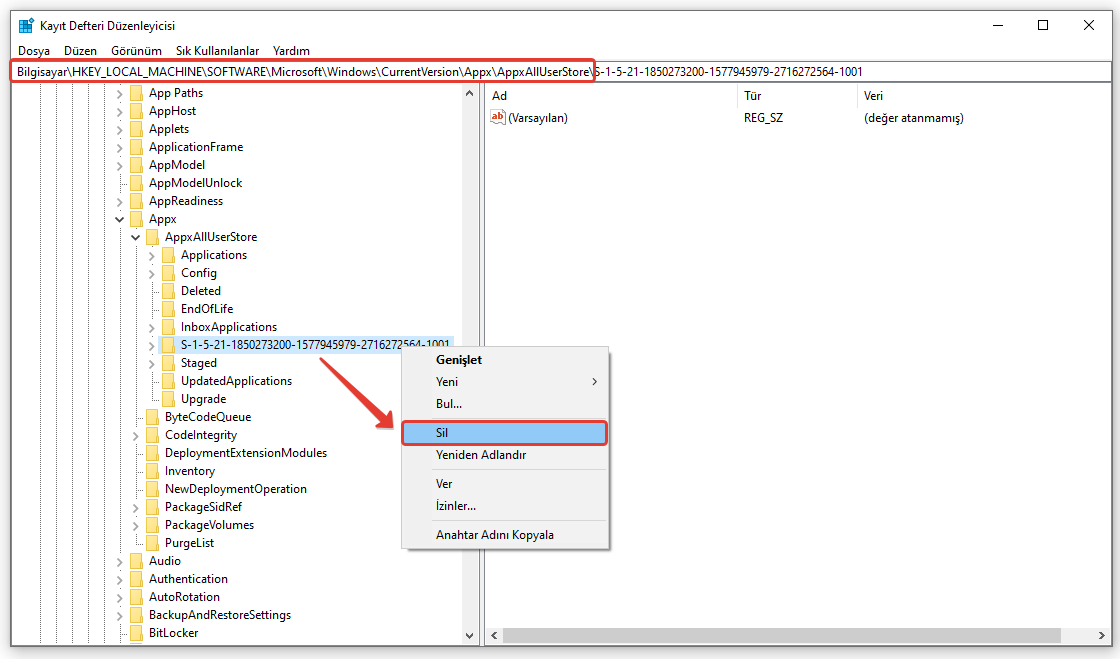Select the Inventory folder icon
Viewport: 1120px width, 659px height.
152,471
